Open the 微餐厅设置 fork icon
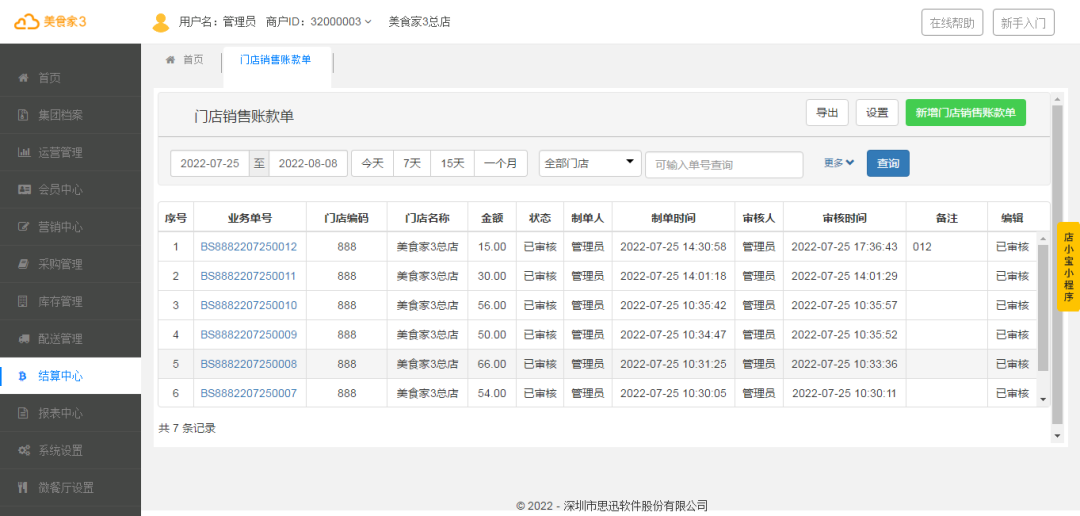The width and height of the screenshot is (1080, 516). pyautogui.click(x=23, y=488)
